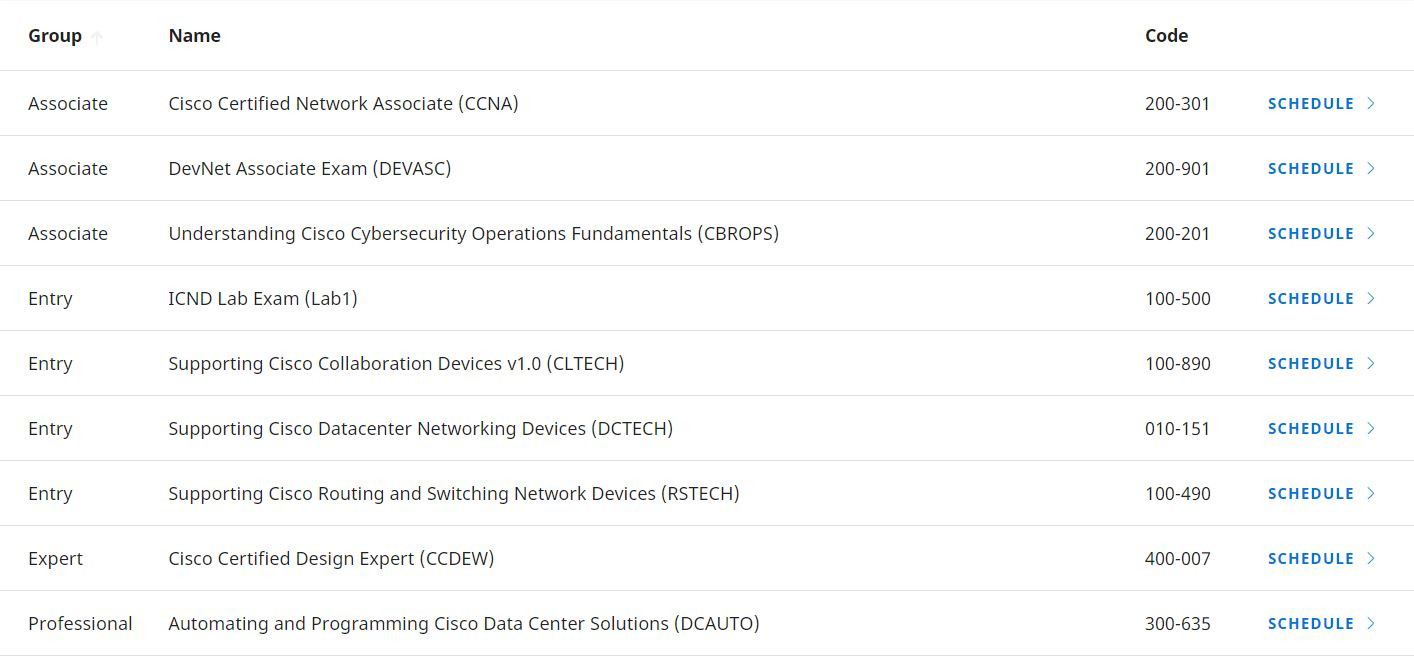Click the arrow icon next to CLTECH's Schedule
This screenshot has height=663, width=1414.
pyautogui.click(x=1371, y=363)
